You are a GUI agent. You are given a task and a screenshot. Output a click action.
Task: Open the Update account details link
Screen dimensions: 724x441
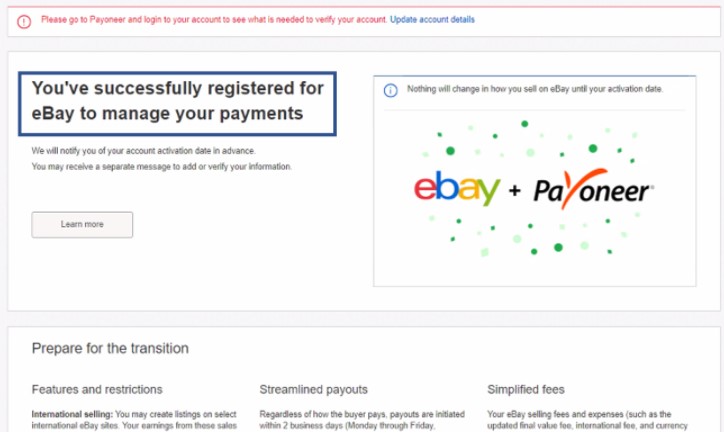(x=432, y=19)
